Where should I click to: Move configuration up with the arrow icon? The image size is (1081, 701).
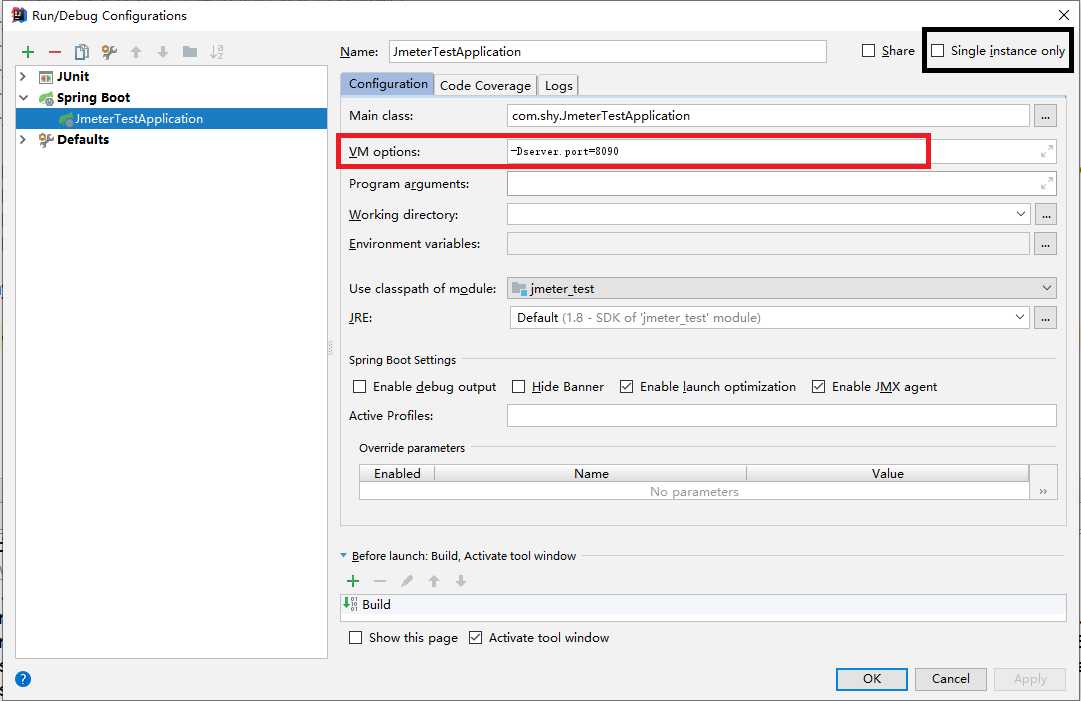pos(135,51)
